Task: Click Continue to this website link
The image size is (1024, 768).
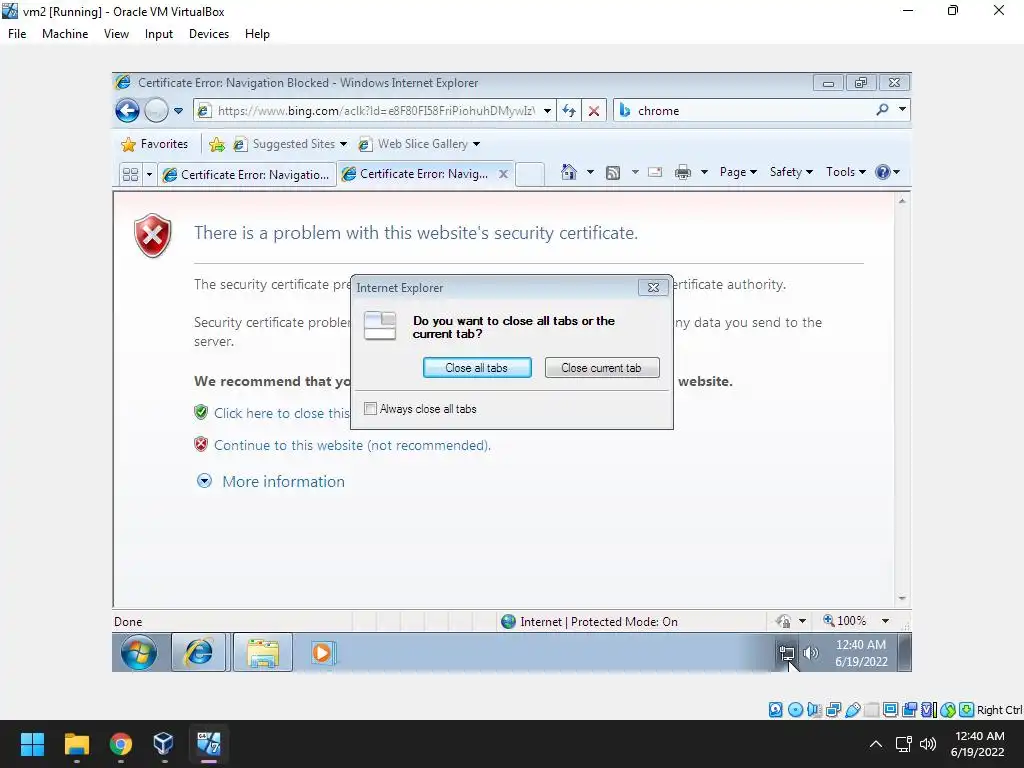Action: 352,445
